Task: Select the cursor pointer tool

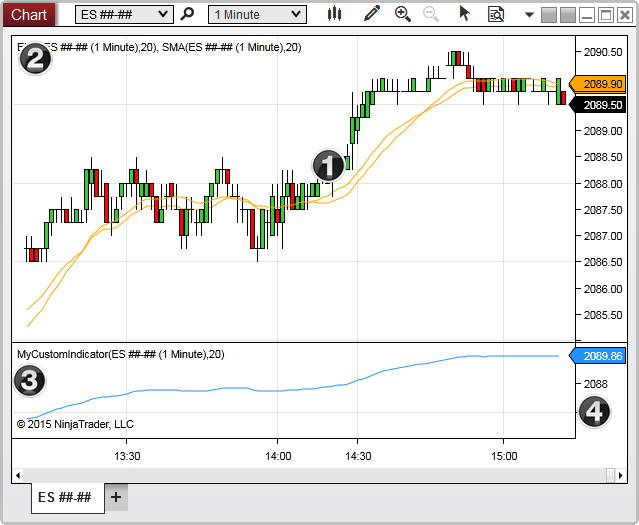Action: [464, 14]
